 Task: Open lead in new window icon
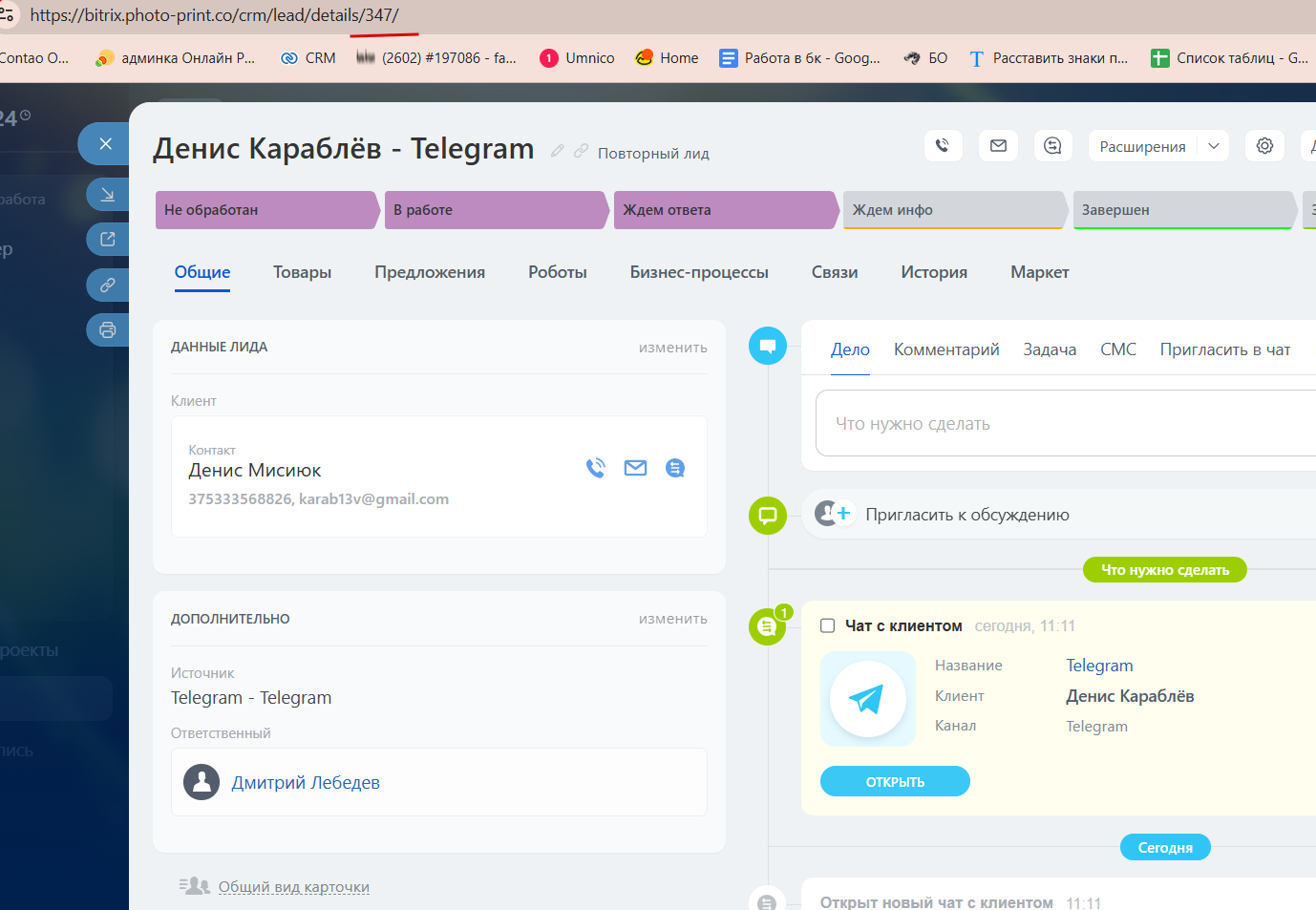pyautogui.click(x=108, y=239)
